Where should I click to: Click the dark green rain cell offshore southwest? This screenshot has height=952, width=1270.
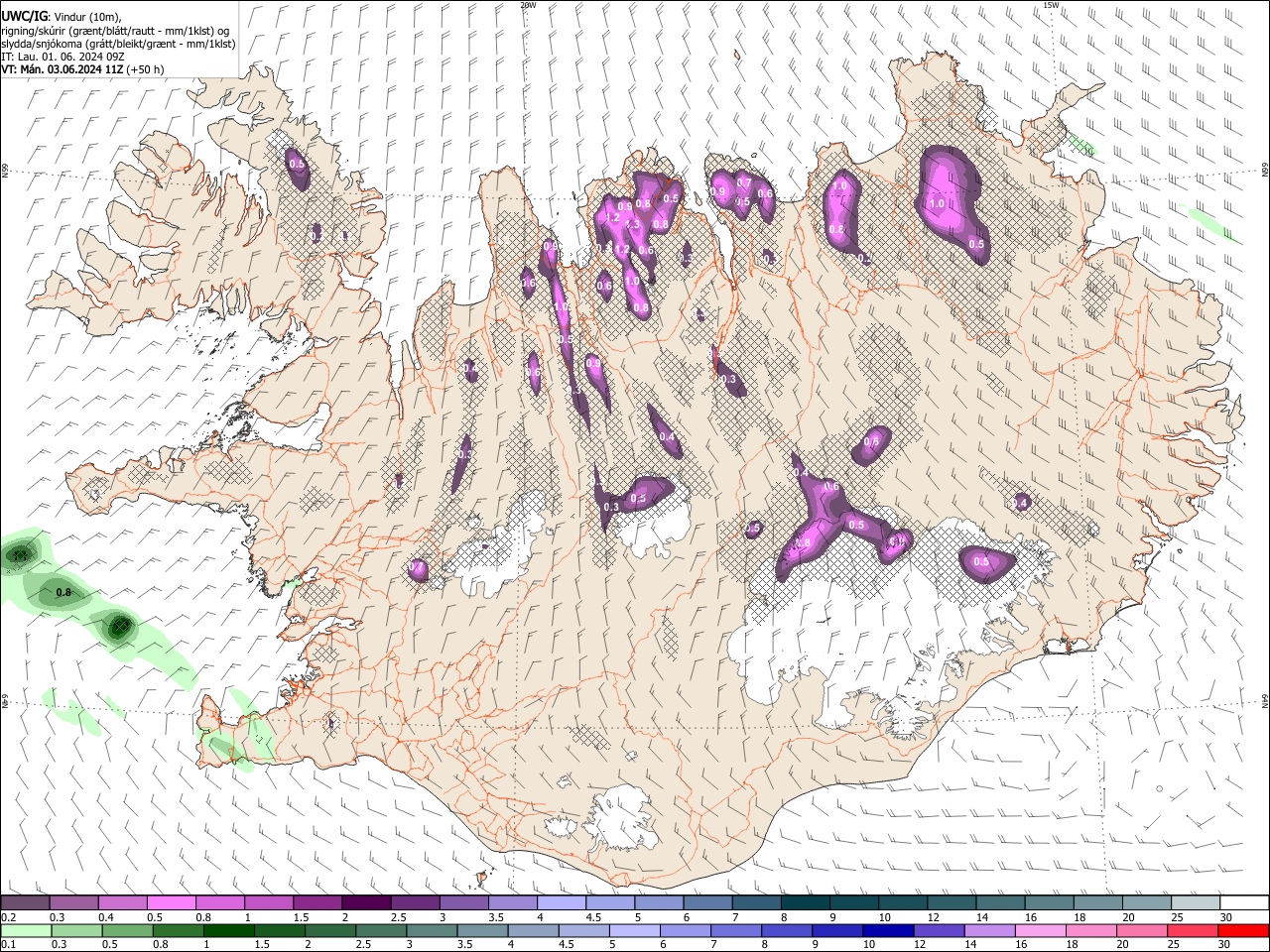(119, 626)
